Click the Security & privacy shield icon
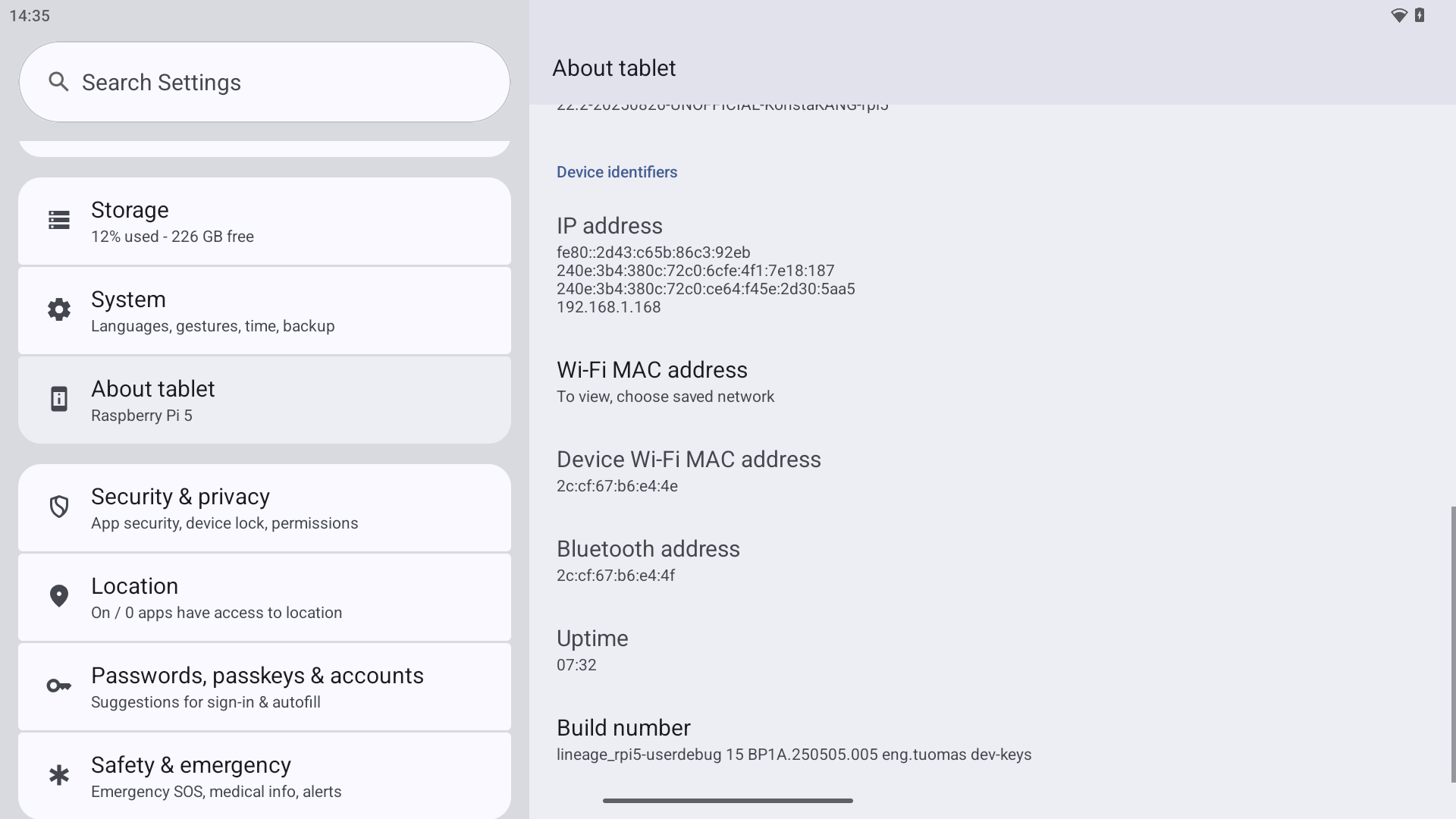The width and height of the screenshot is (1456, 819). point(58,507)
